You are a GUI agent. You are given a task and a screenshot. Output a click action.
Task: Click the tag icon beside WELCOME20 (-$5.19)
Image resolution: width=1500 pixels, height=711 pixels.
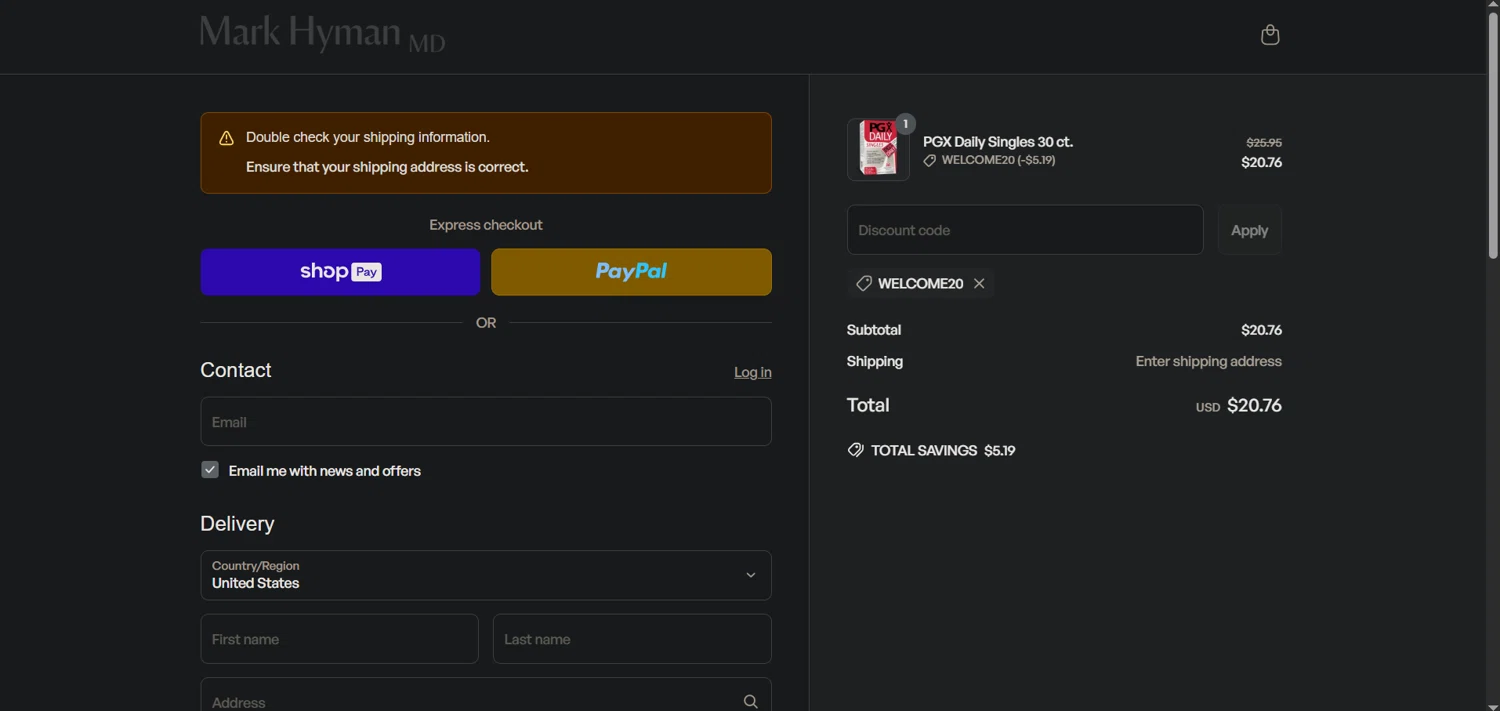930,160
